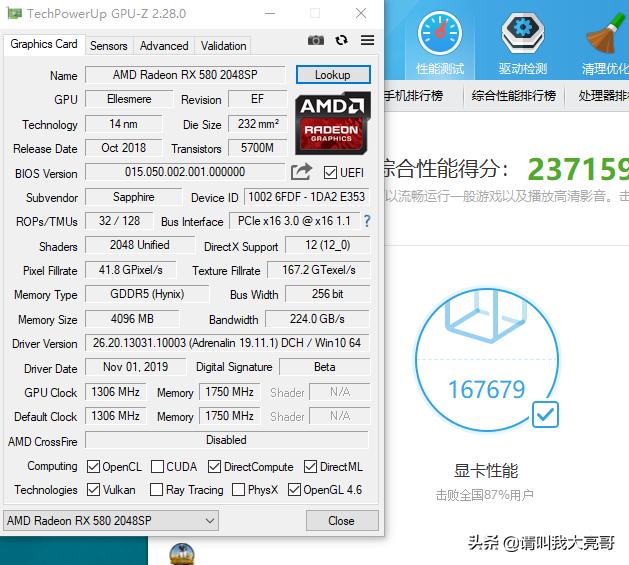Click the Bandwidth value 224.0 GB/s
Image resolution: width=629 pixels, height=565 pixels.
pos(317,319)
